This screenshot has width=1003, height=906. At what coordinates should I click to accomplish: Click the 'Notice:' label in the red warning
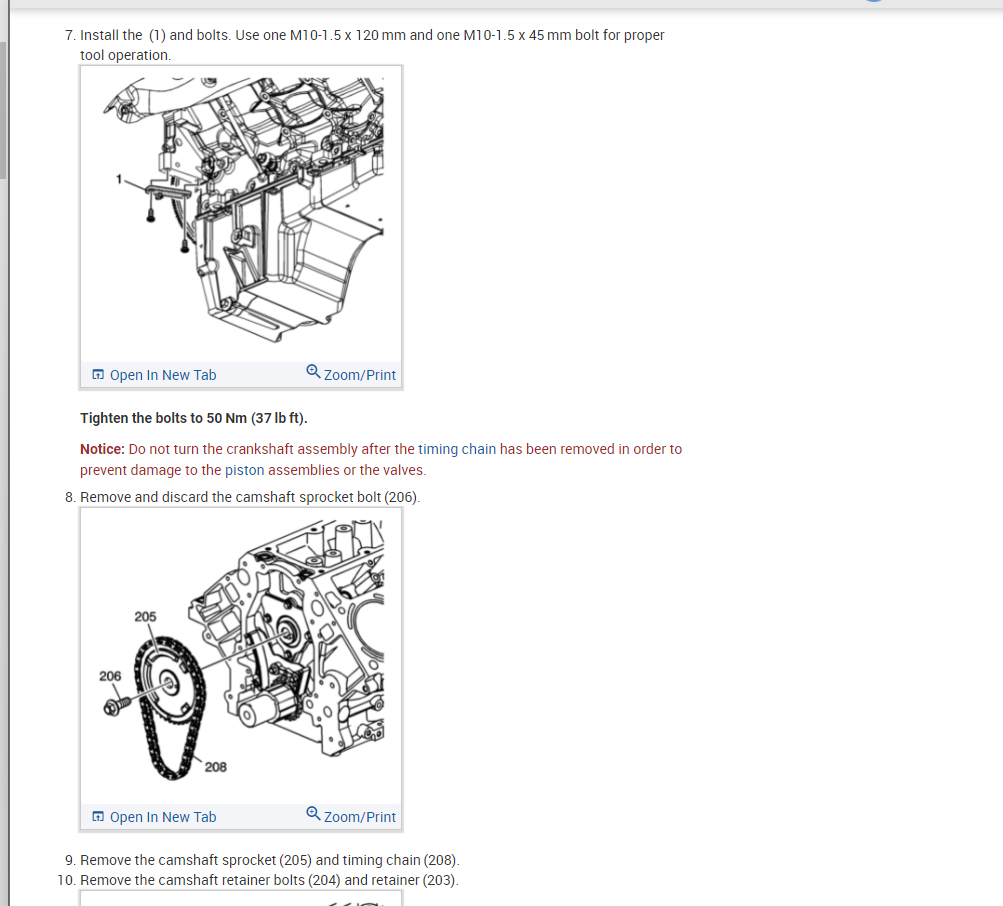tap(102, 449)
